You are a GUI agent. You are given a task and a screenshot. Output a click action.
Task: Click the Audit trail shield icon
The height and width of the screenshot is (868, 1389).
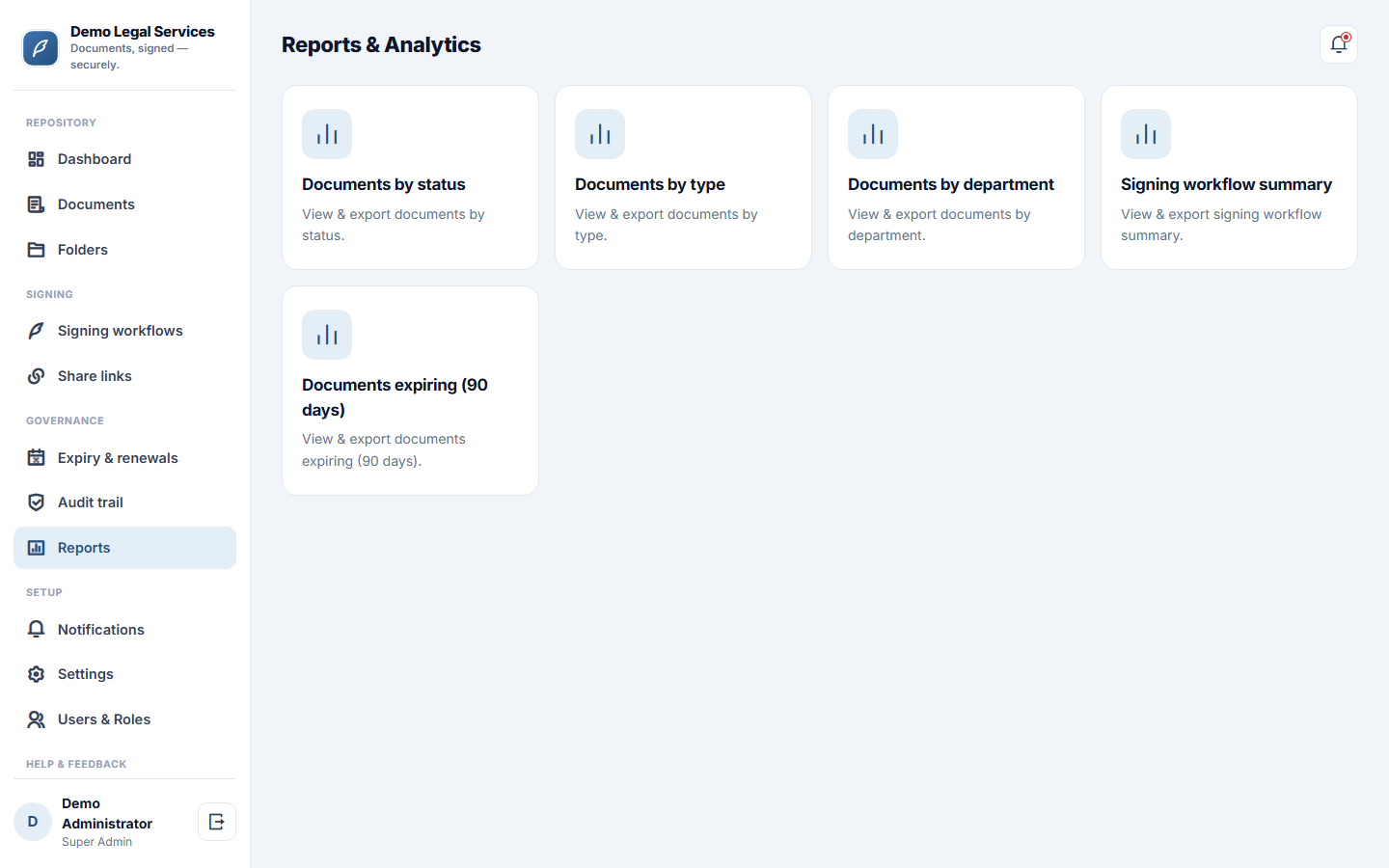pyautogui.click(x=37, y=502)
